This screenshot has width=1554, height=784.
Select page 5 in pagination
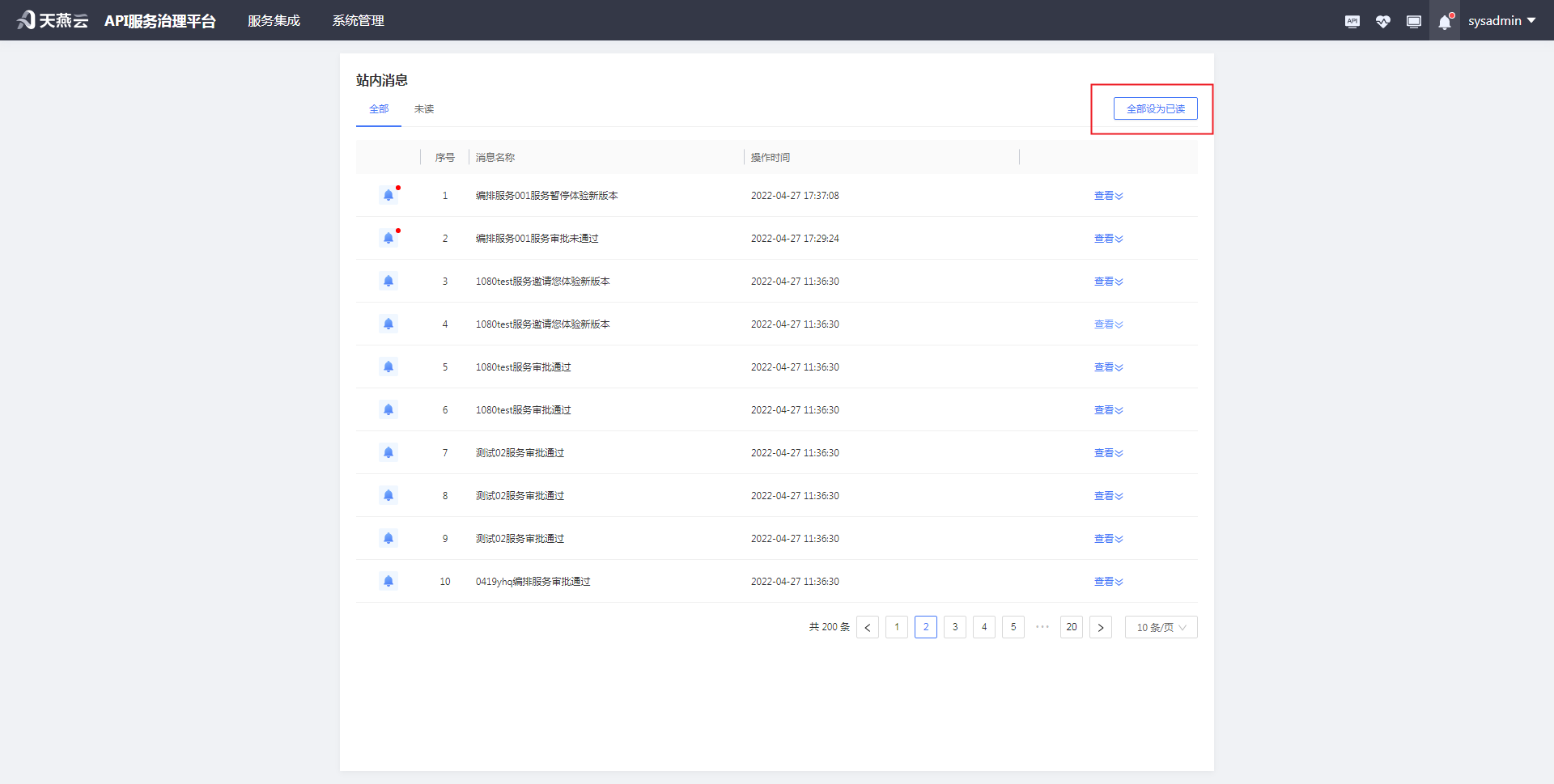pyautogui.click(x=1013, y=627)
